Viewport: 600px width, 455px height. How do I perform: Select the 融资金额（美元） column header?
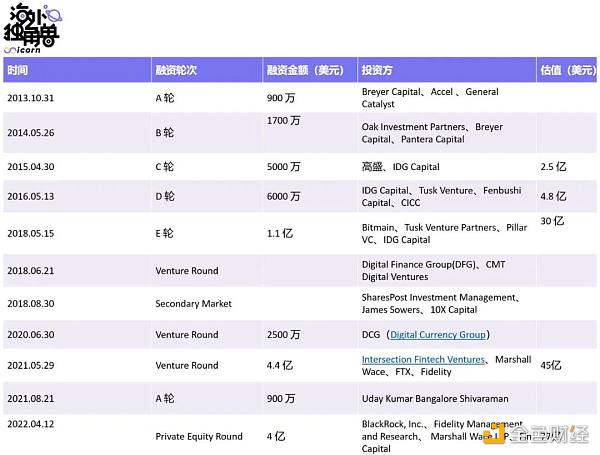[x=310, y=70]
